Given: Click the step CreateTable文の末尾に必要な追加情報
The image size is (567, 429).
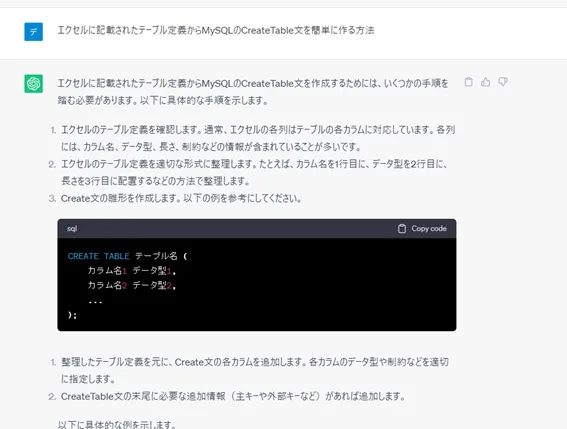Looking at the screenshot, I should (233, 396).
